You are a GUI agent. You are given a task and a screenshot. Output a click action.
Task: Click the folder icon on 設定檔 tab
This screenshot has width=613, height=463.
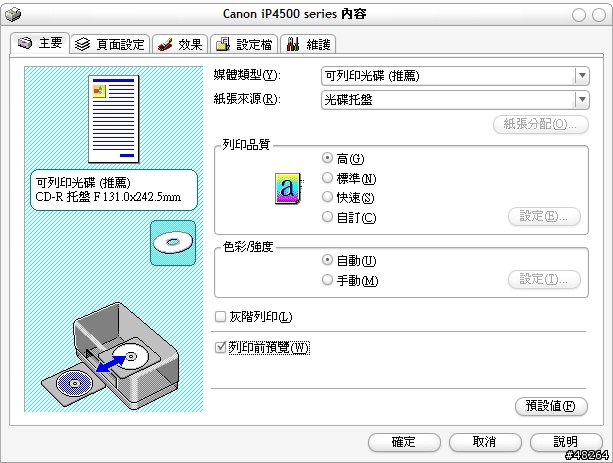tap(223, 44)
